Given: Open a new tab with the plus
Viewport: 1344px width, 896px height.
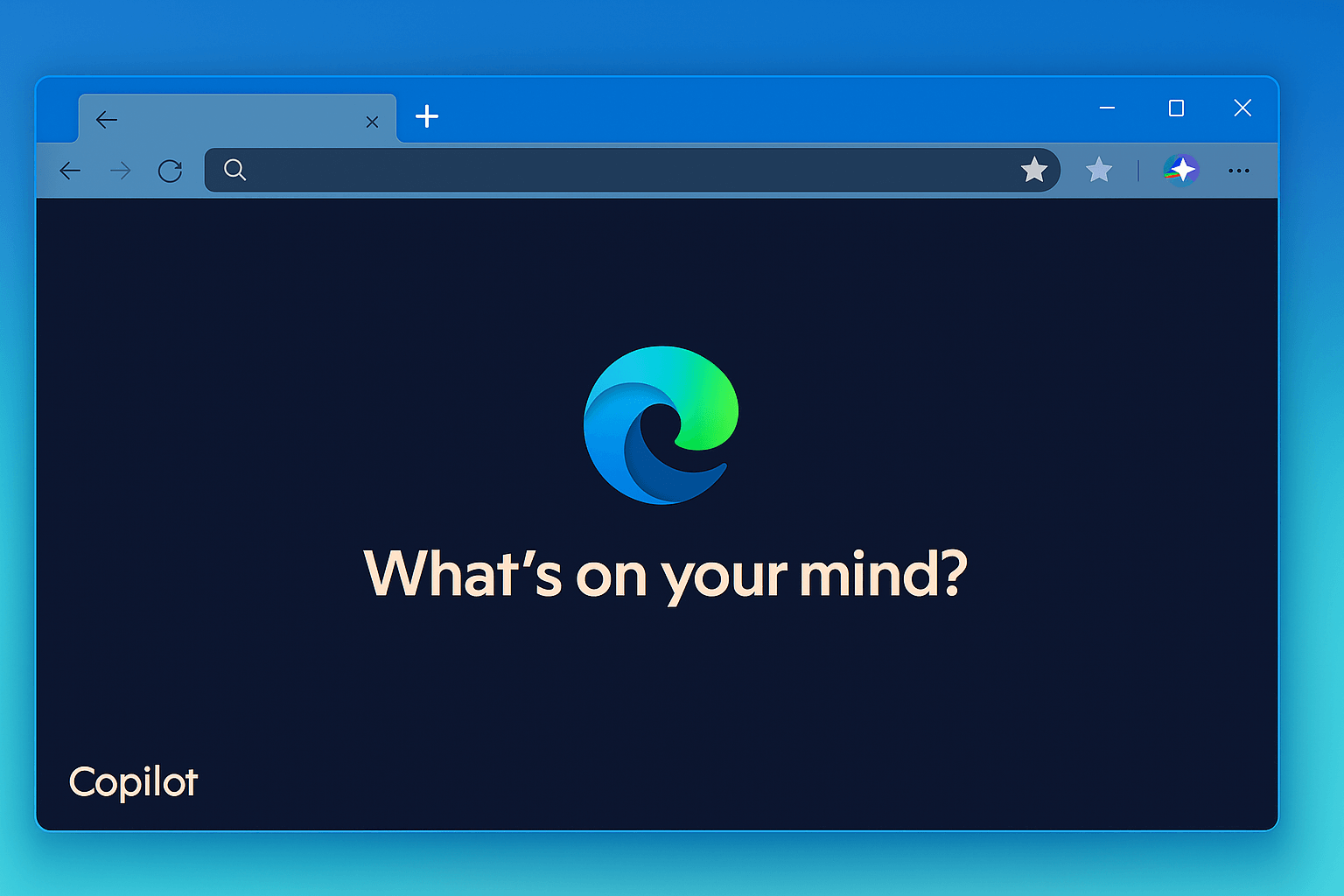Looking at the screenshot, I should click(426, 115).
